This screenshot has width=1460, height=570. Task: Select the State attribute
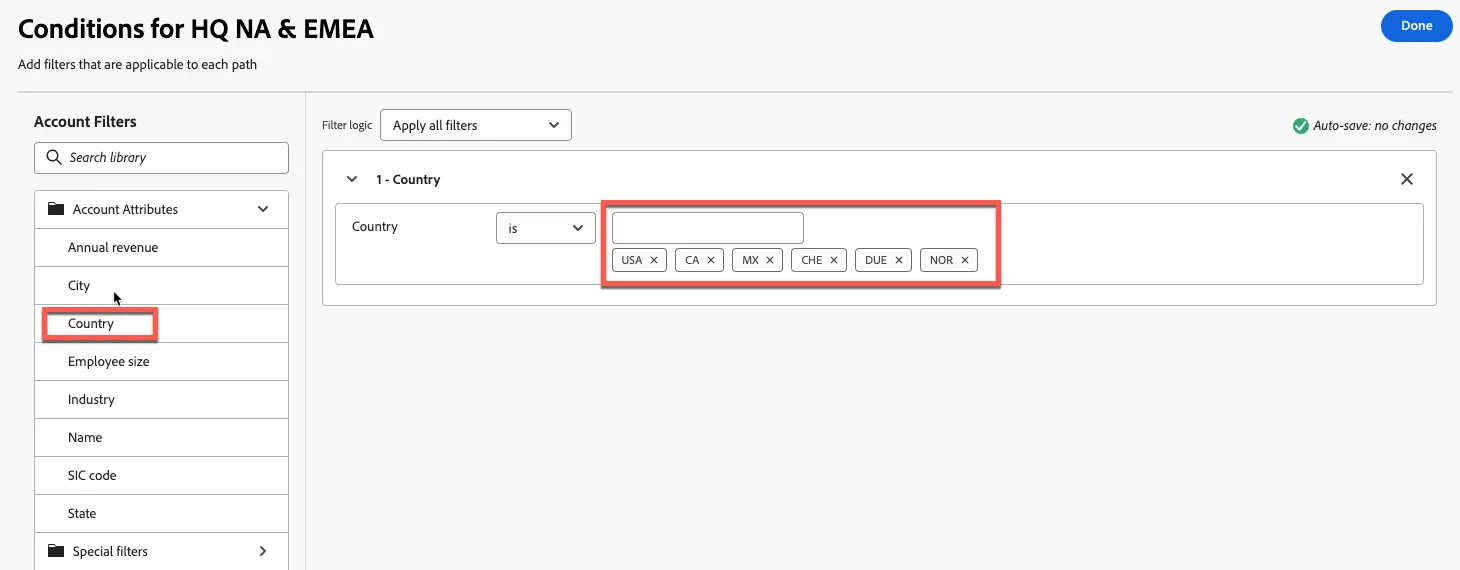coord(161,514)
